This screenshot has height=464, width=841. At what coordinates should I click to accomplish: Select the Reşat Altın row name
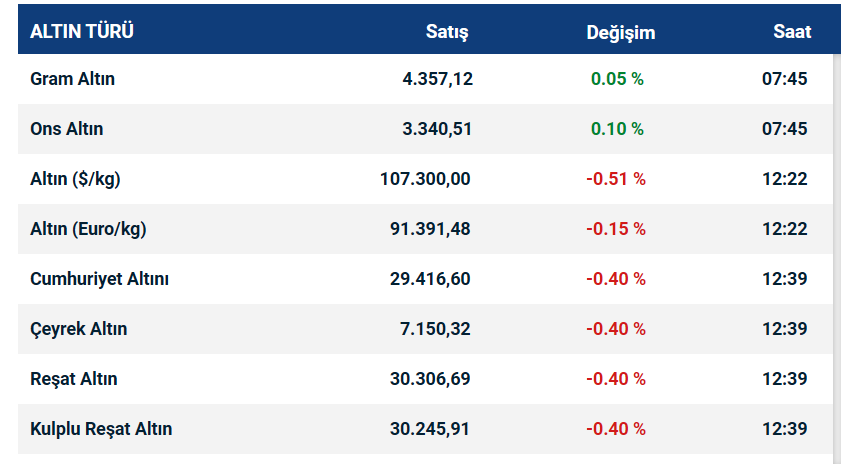pos(74,379)
